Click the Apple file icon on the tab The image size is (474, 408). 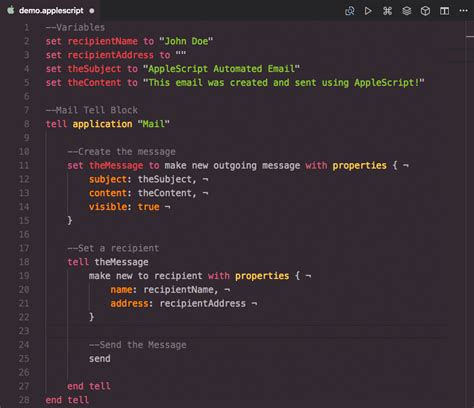[x=11, y=10]
